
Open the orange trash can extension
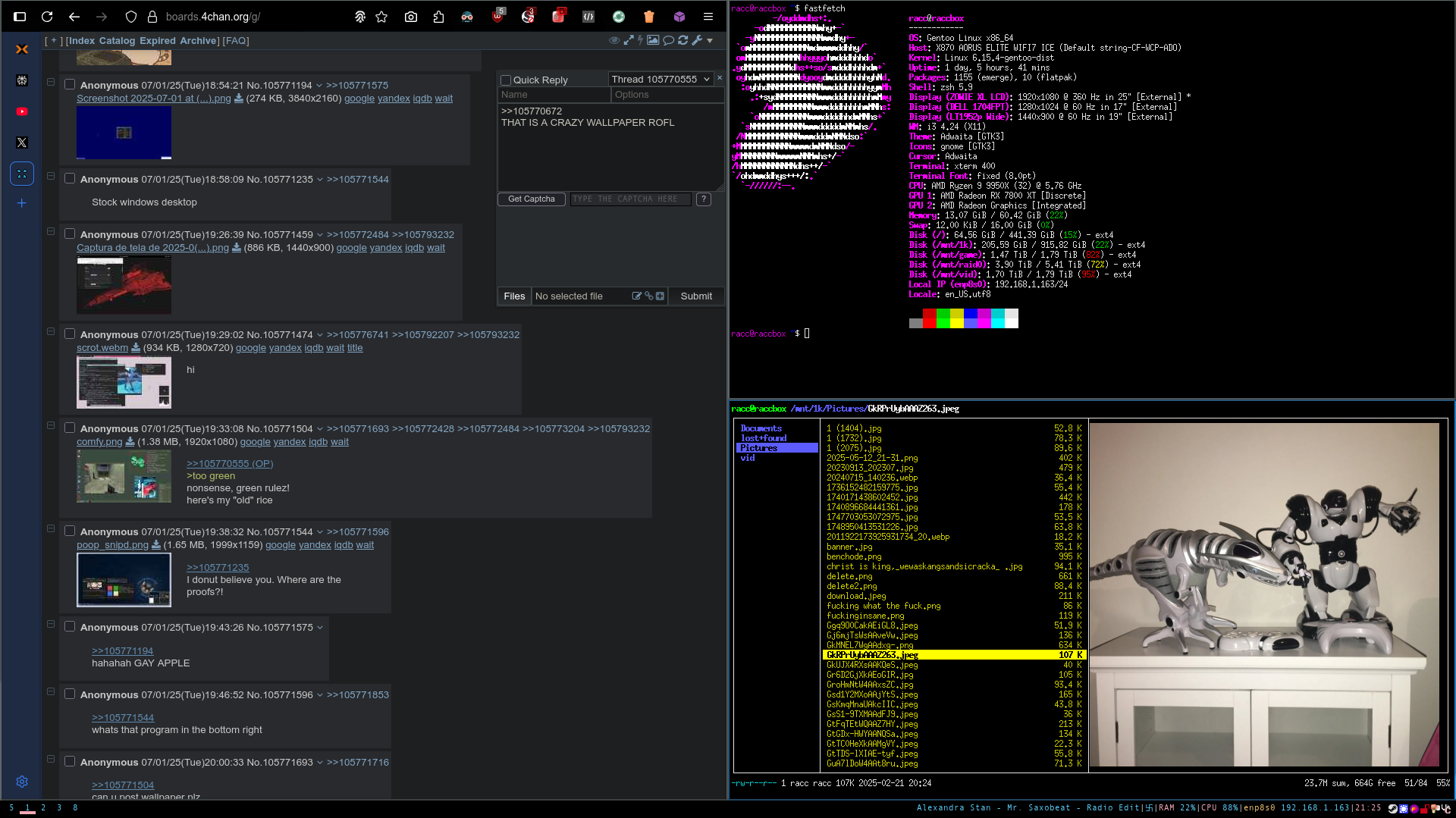pyautogui.click(x=649, y=17)
